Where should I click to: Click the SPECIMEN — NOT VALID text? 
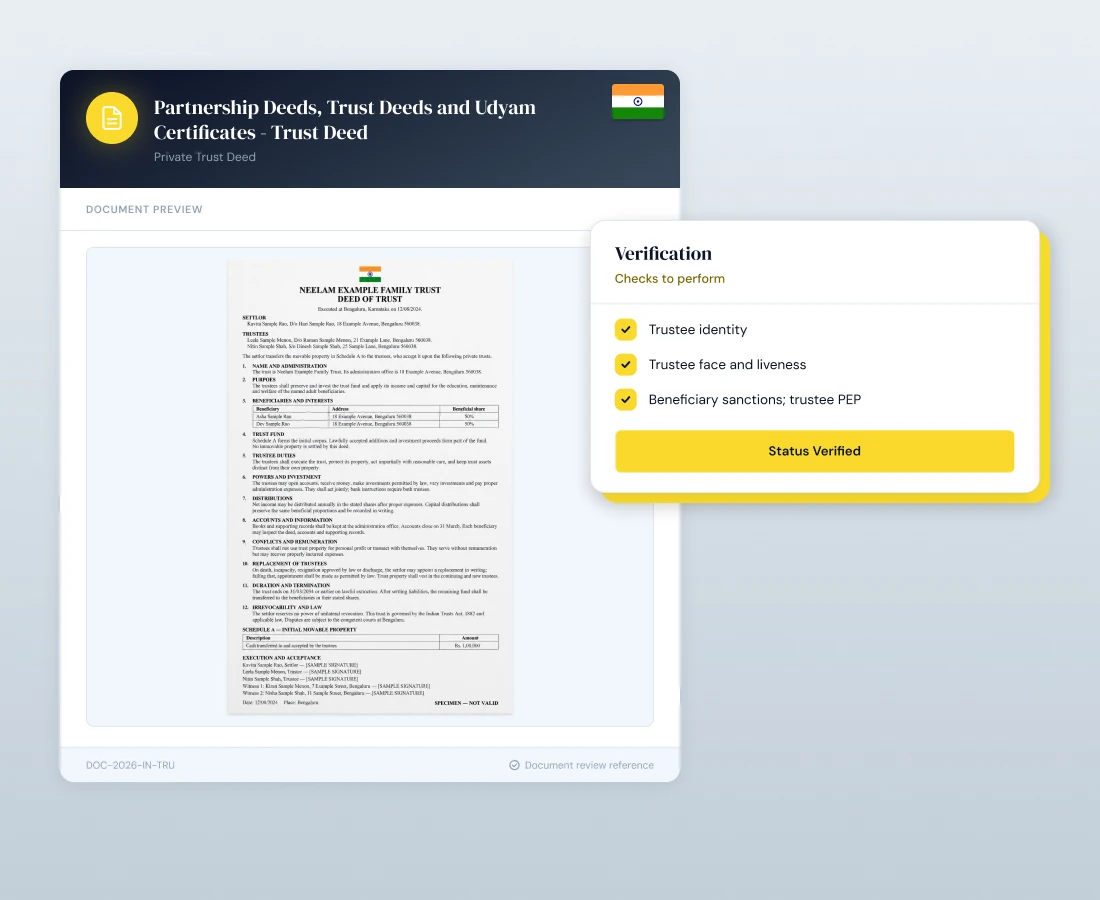pos(466,703)
